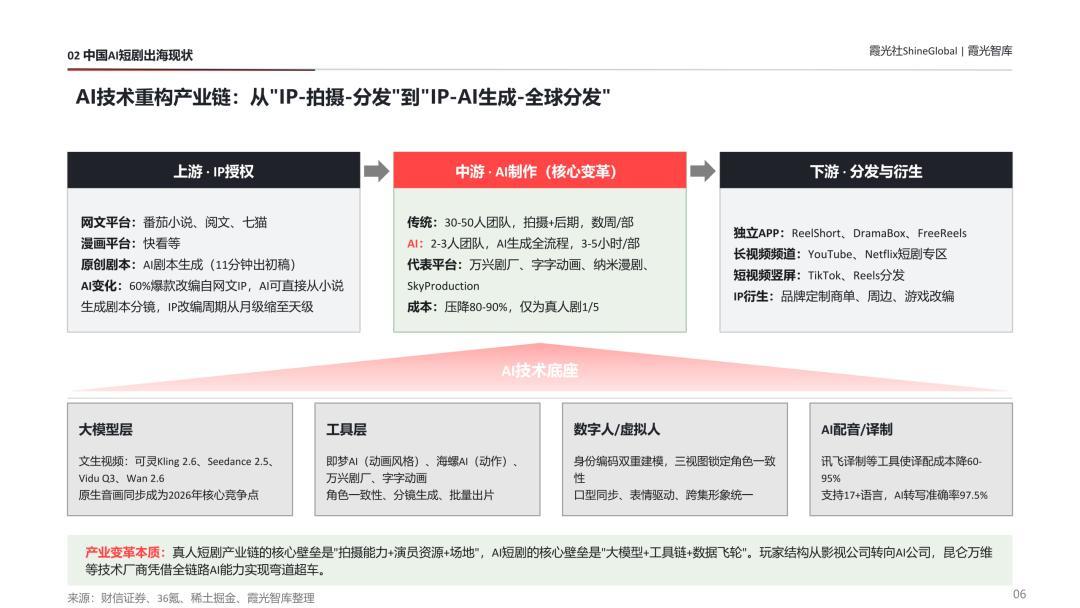This screenshot has width=1080, height=608.
Task: Select the line '网文平台：番茄小说、阅文、七猫'
Action: [x=174, y=222]
